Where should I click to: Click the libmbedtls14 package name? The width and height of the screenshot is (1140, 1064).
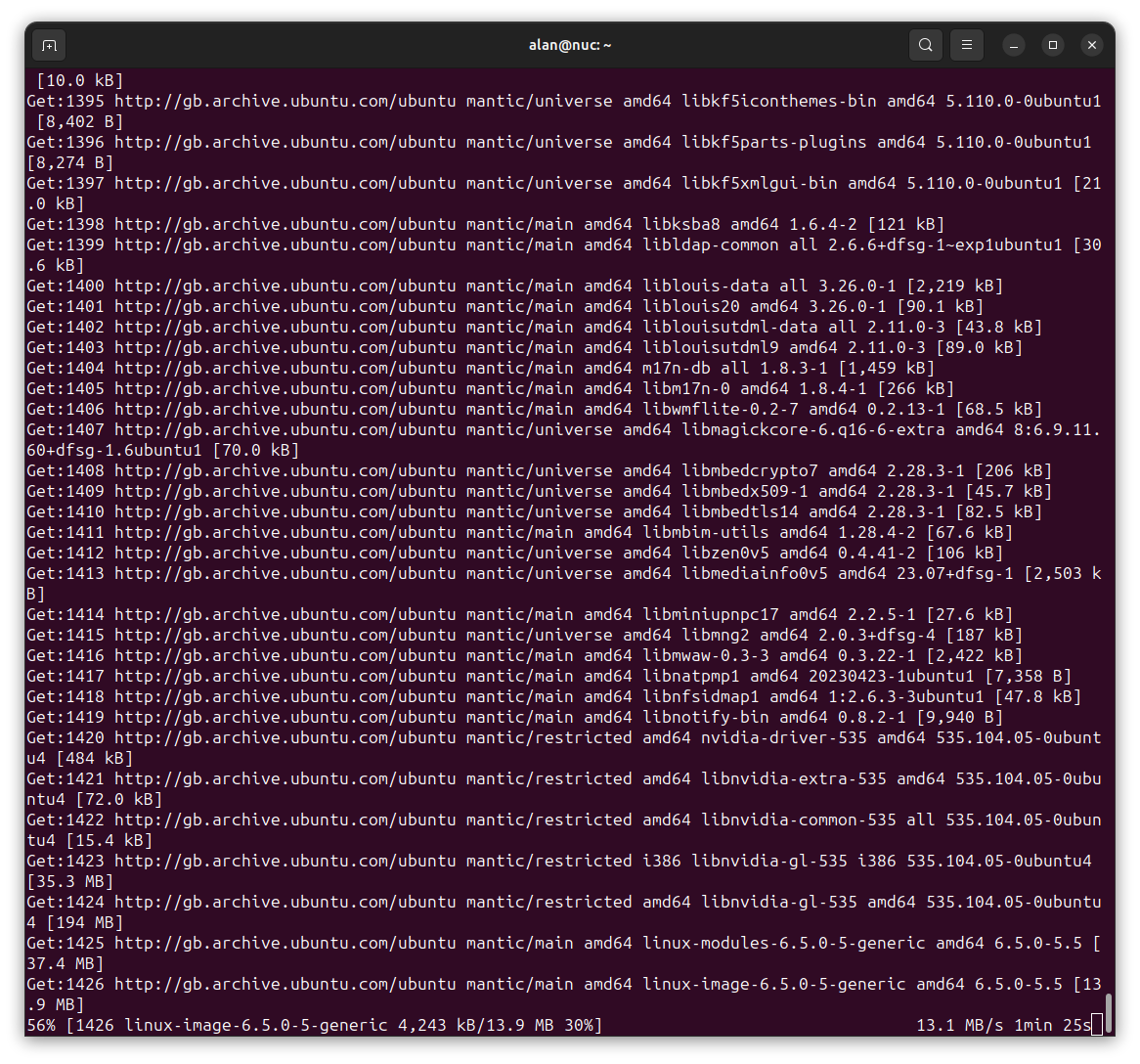pyautogui.click(x=739, y=512)
